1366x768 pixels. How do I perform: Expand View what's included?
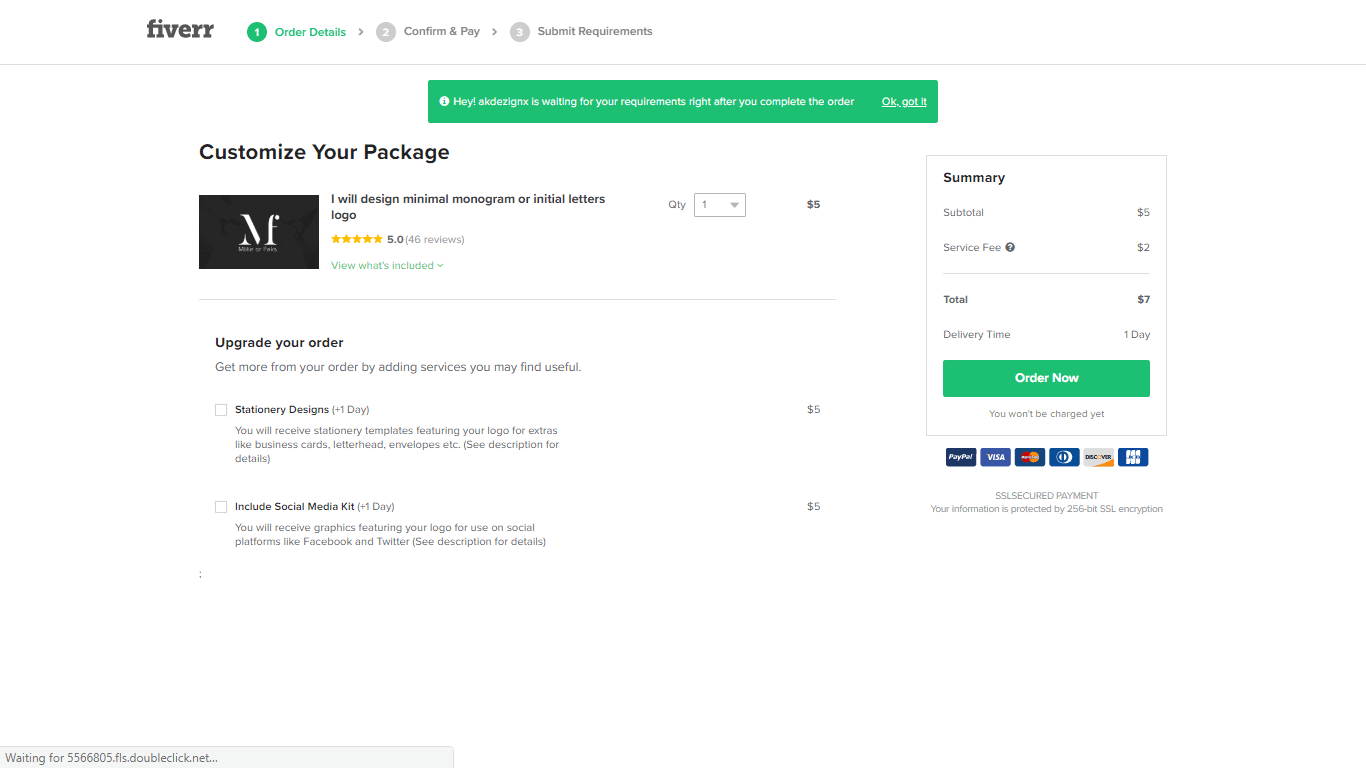click(x=387, y=266)
